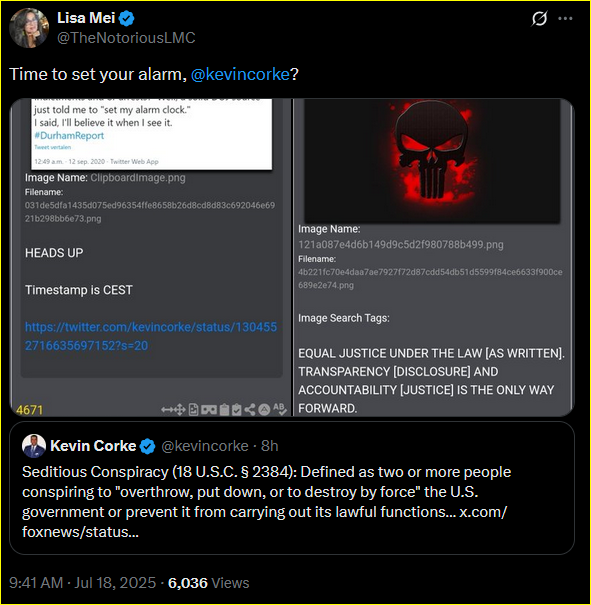Click the horizontal resize arrows icon

pyautogui.click(x=167, y=409)
